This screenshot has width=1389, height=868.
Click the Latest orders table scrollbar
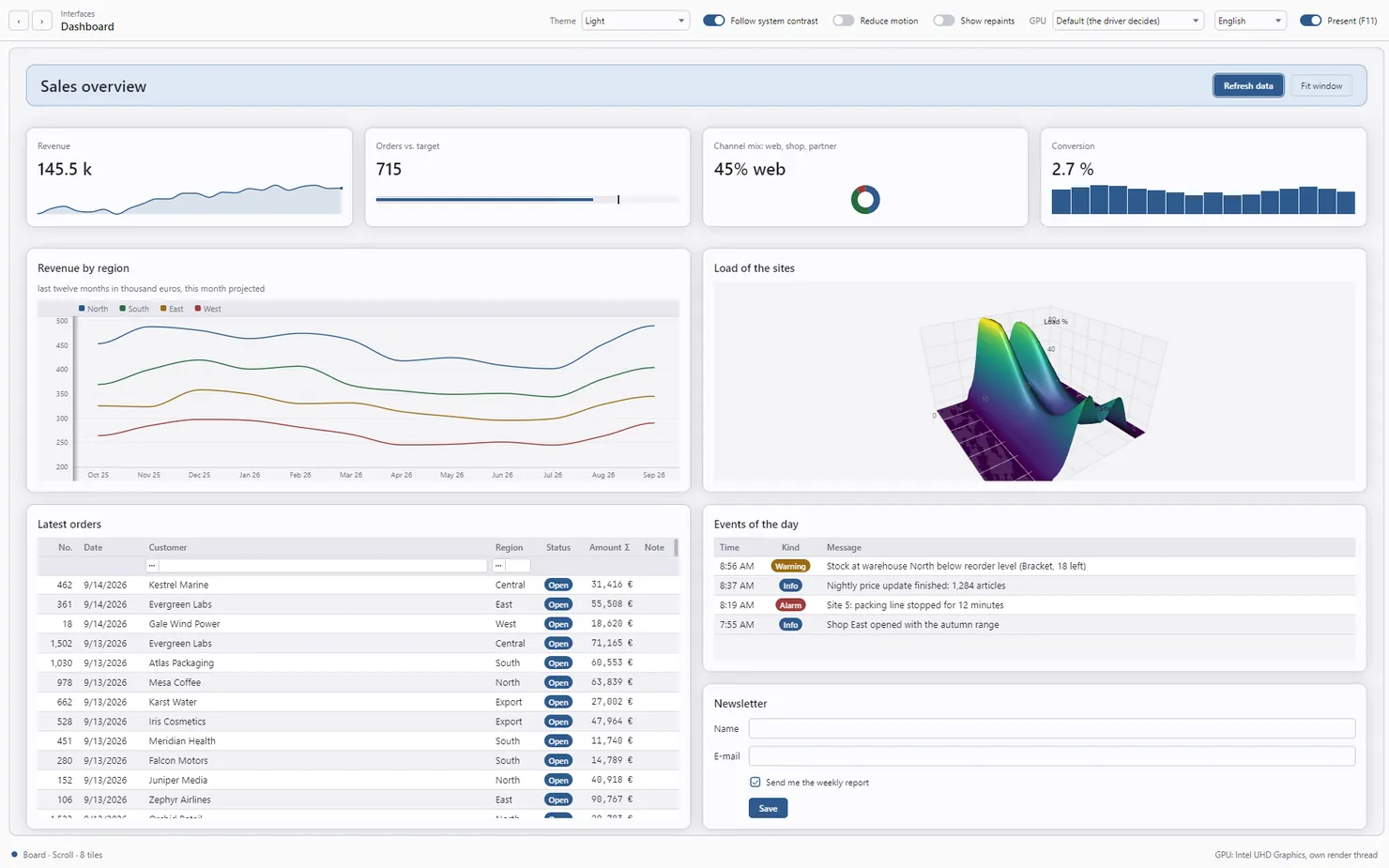click(676, 548)
